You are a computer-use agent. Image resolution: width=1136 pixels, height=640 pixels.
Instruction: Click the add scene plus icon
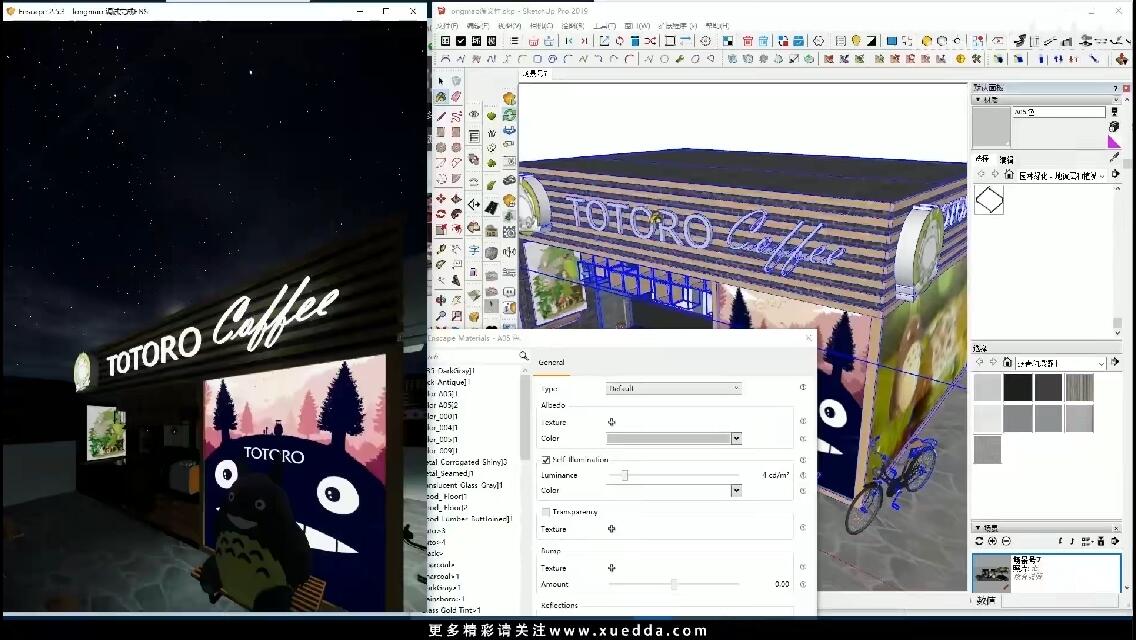[x=993, y=541]
